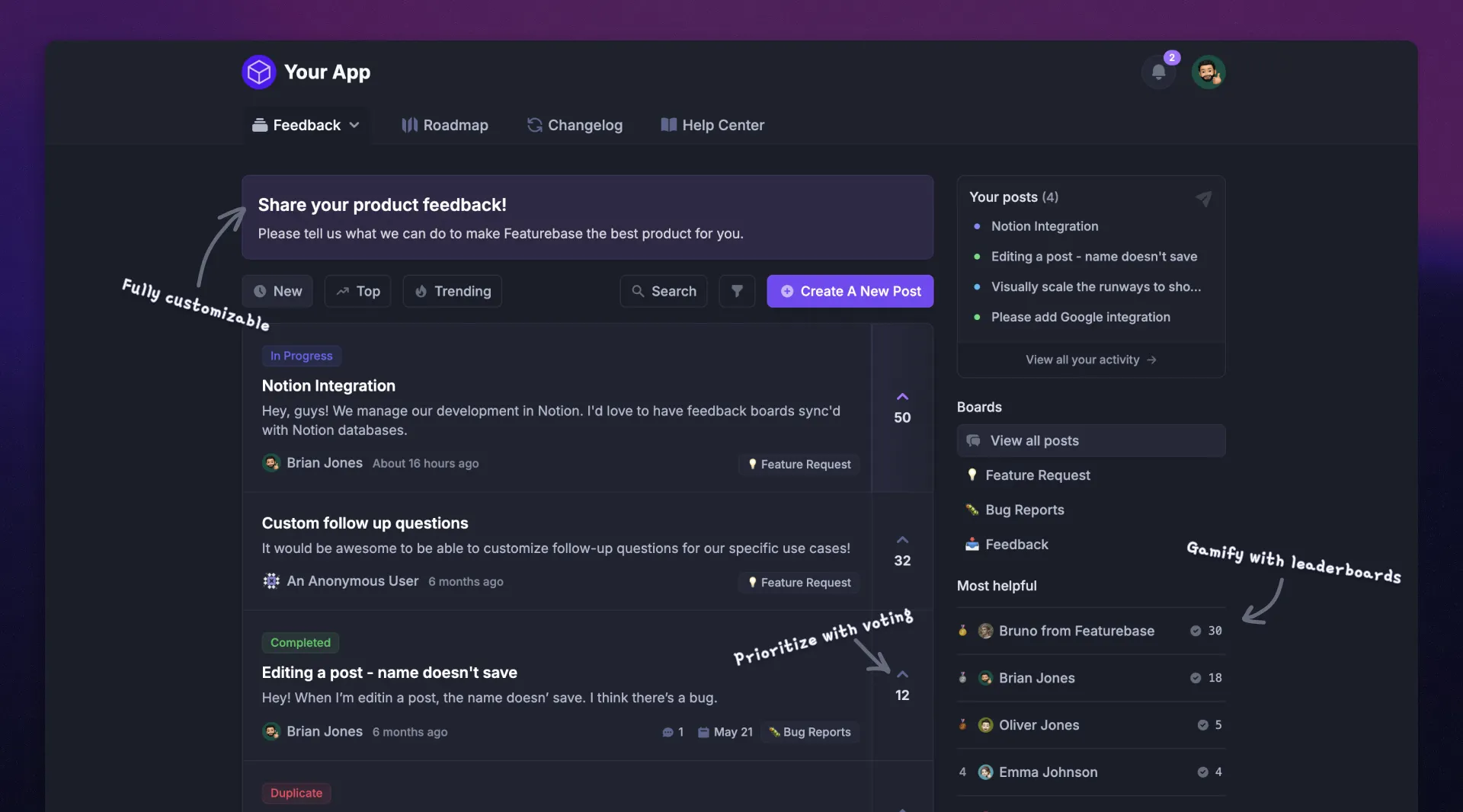Image resolution: width=1463 pixels, height=812 pixels.
Task: Open the Help Center tab
Action: click(712, 125)
